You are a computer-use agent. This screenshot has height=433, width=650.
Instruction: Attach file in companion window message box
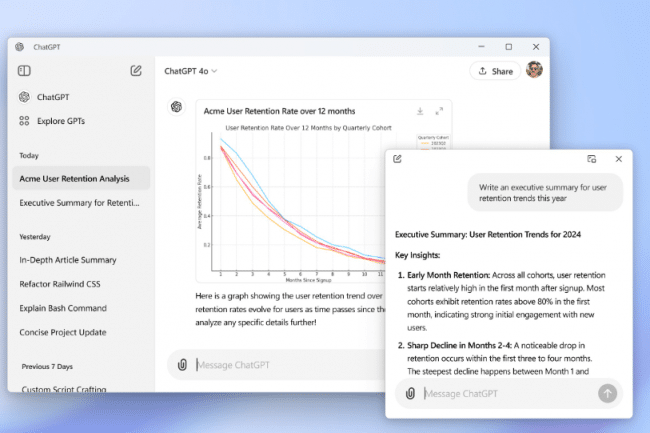tap(410, 393)
